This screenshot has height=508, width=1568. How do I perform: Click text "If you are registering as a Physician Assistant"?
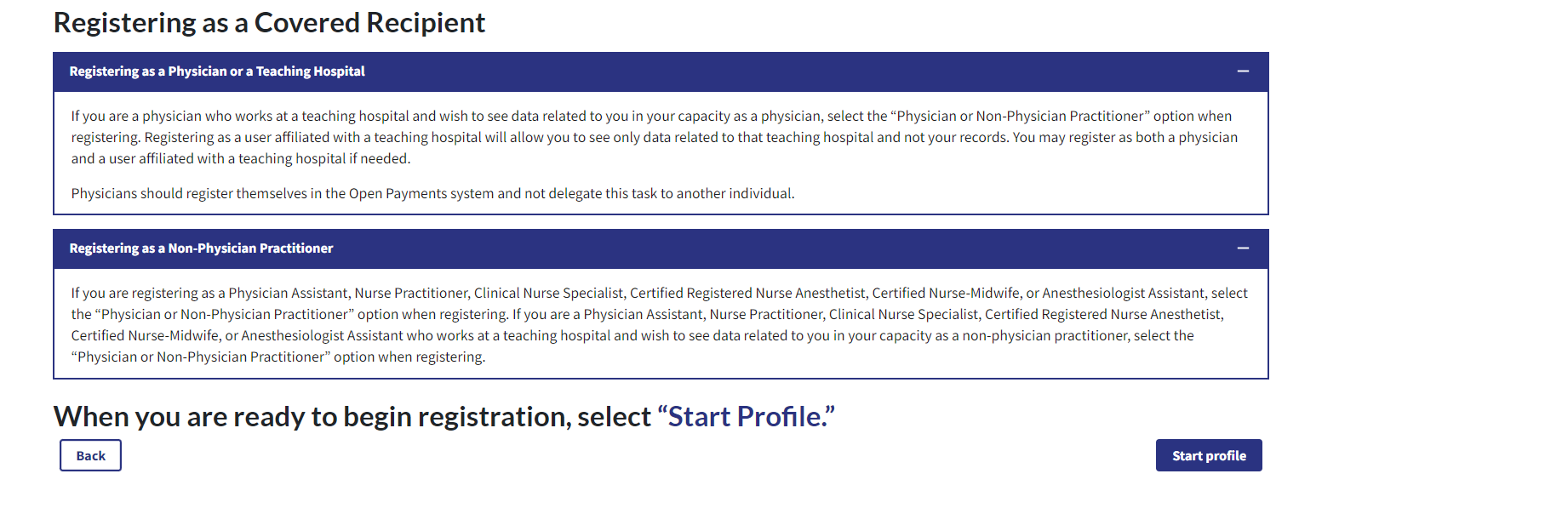209,294
